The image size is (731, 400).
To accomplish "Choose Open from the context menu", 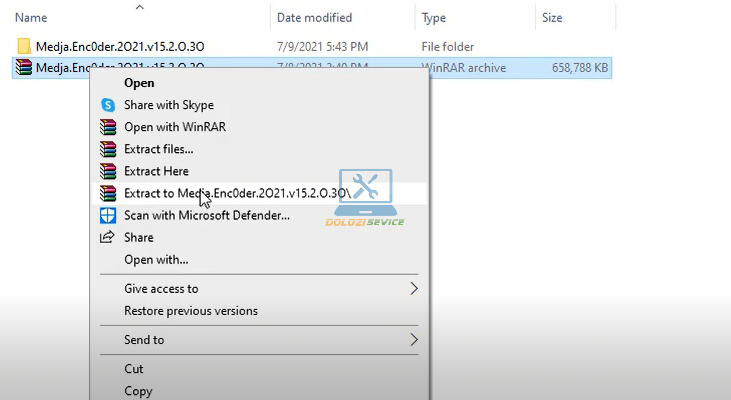I will click(139, 83).
